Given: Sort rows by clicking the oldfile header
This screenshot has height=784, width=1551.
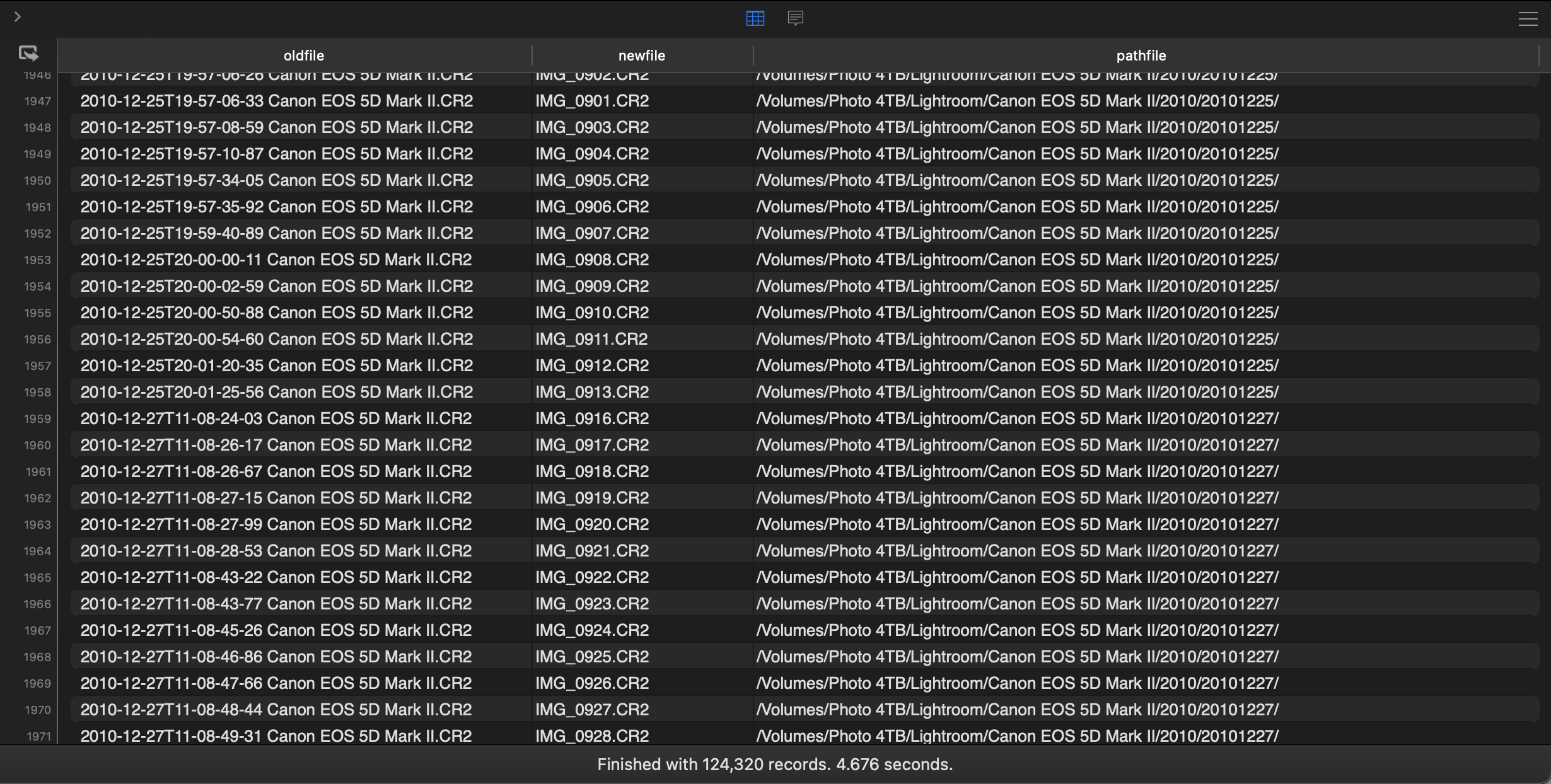Looking at the screenshot, I should tap(303, 55).
